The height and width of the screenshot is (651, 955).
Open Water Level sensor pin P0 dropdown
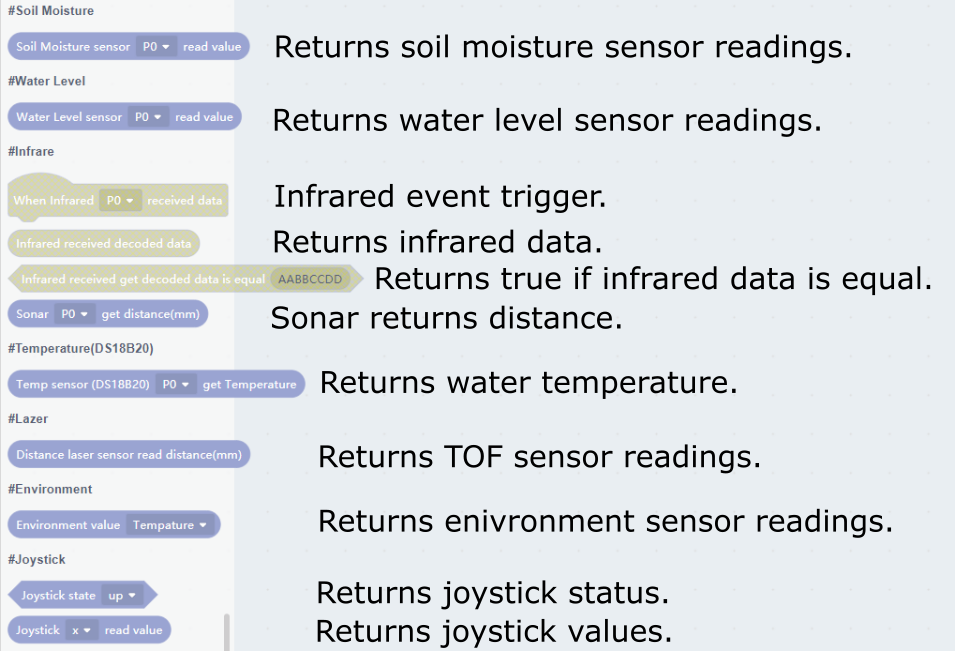pyautogui.click(x=149, y=117)
